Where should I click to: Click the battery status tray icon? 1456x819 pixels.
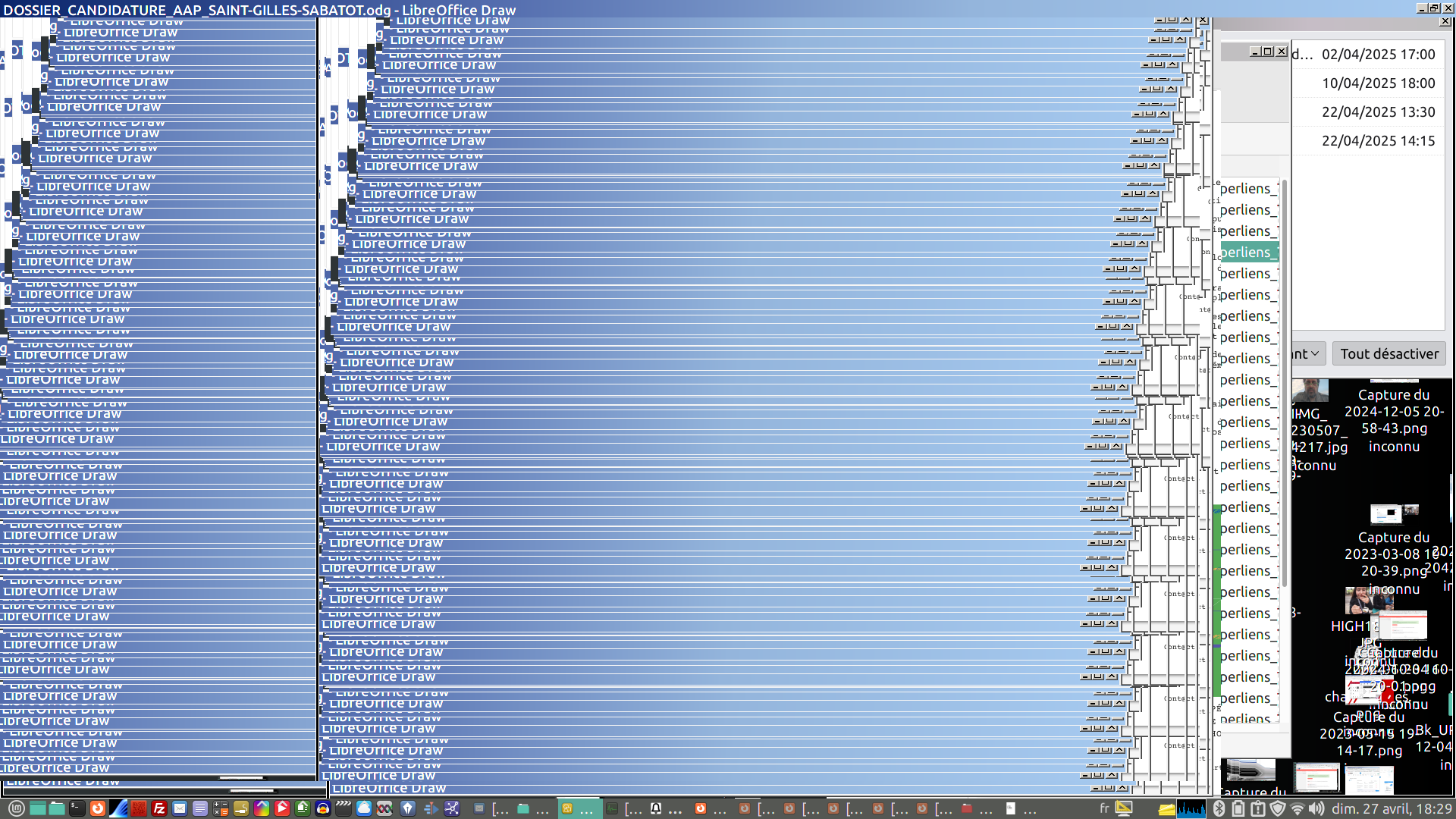(x=1238, y=808)
